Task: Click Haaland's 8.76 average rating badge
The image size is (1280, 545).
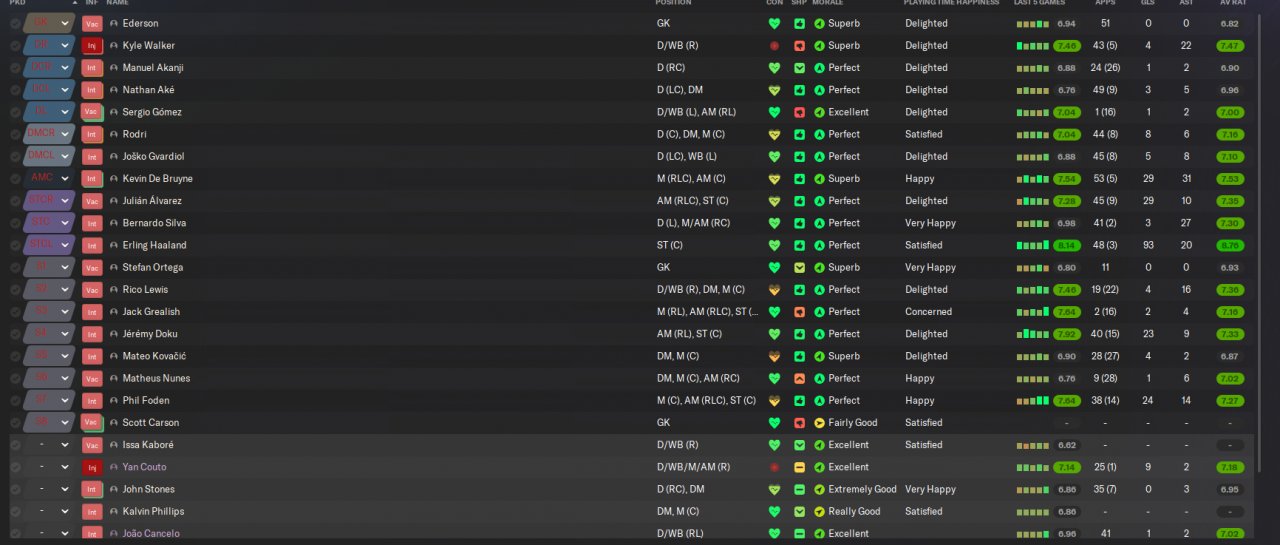Action: [x=1230, y=245]
